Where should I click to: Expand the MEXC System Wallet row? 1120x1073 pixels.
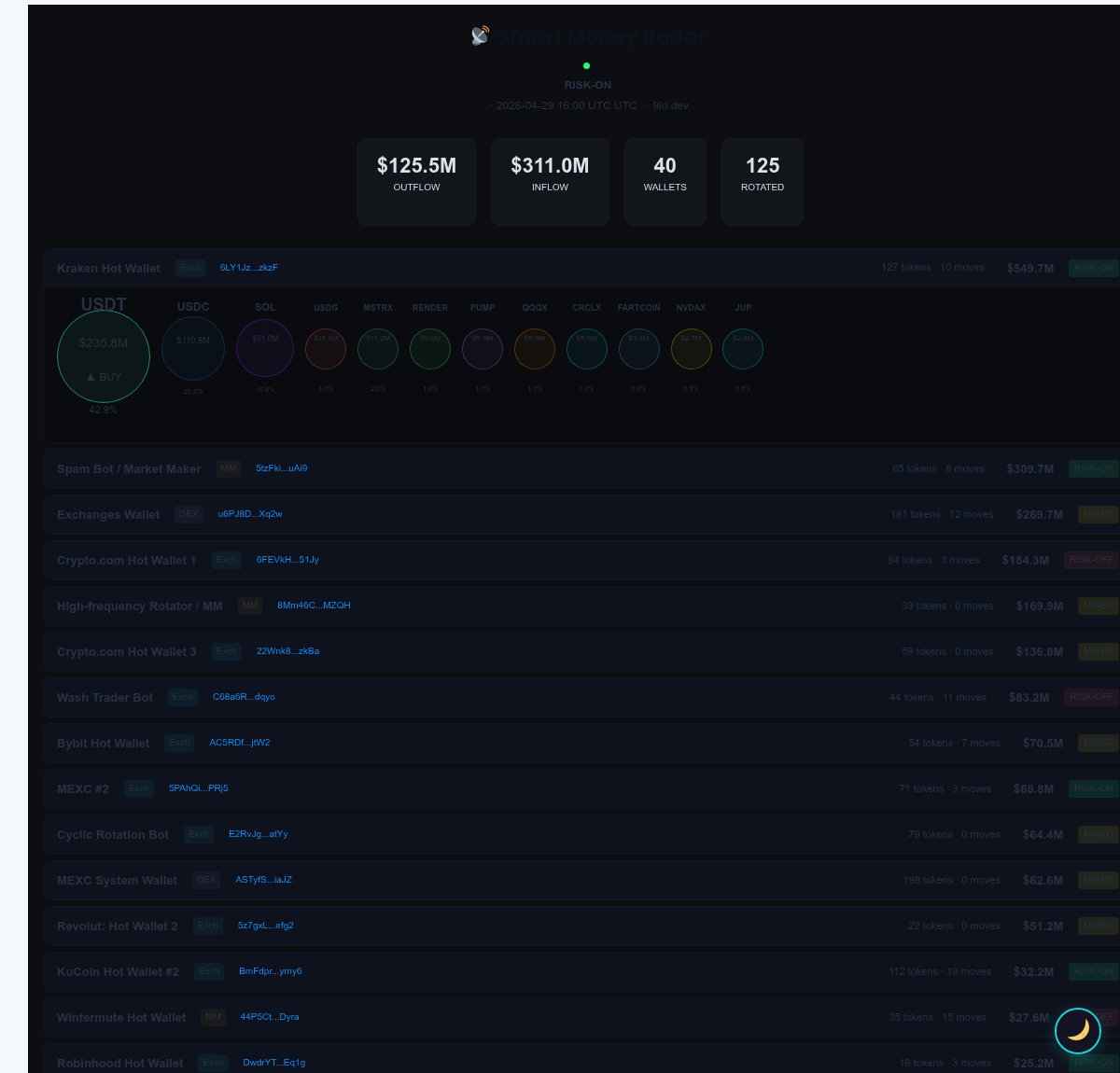[581, 880]
